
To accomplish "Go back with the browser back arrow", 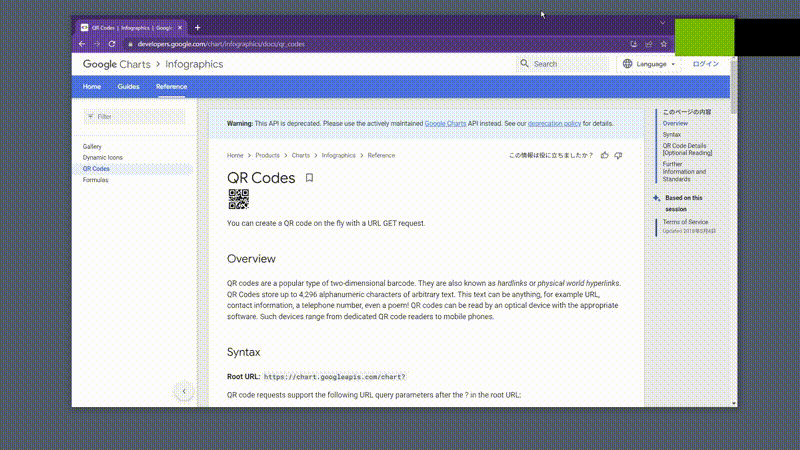I will pos(82,44).
